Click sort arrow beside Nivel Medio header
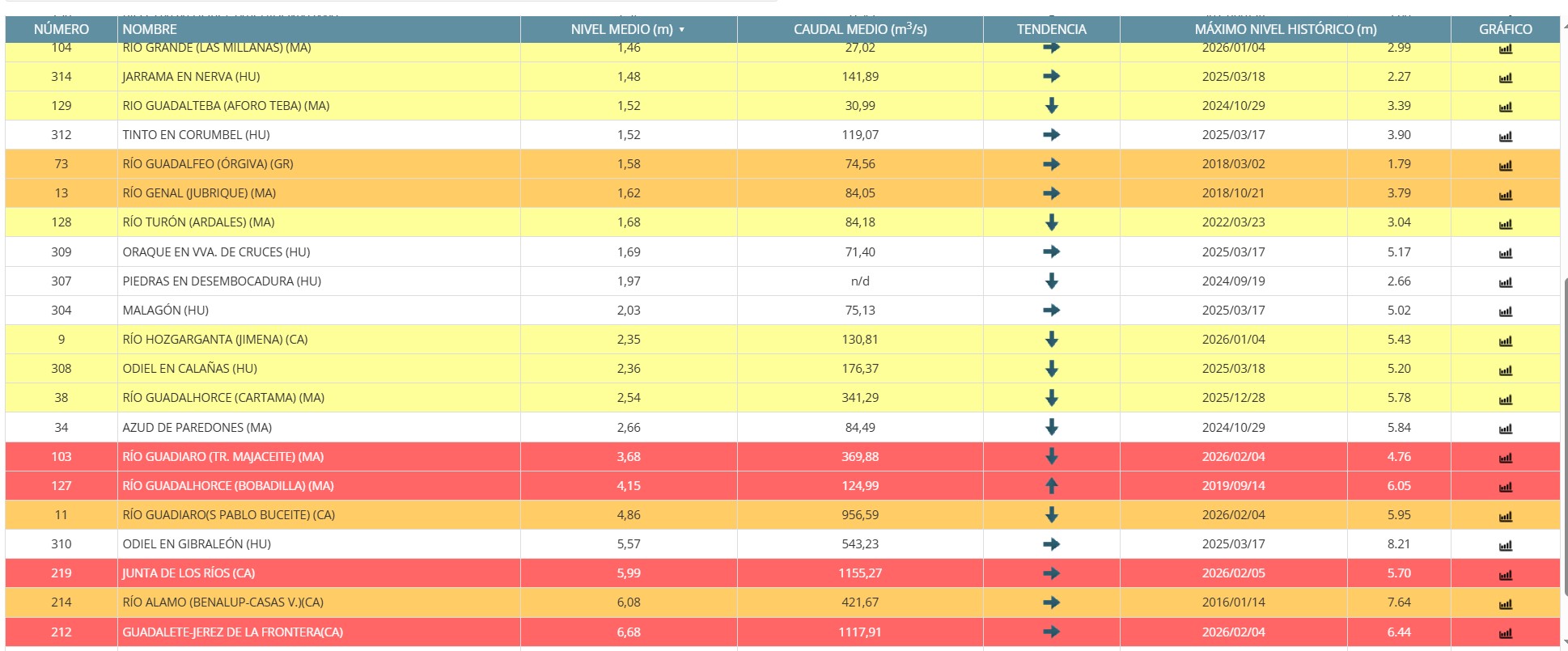 pos(682,30)
